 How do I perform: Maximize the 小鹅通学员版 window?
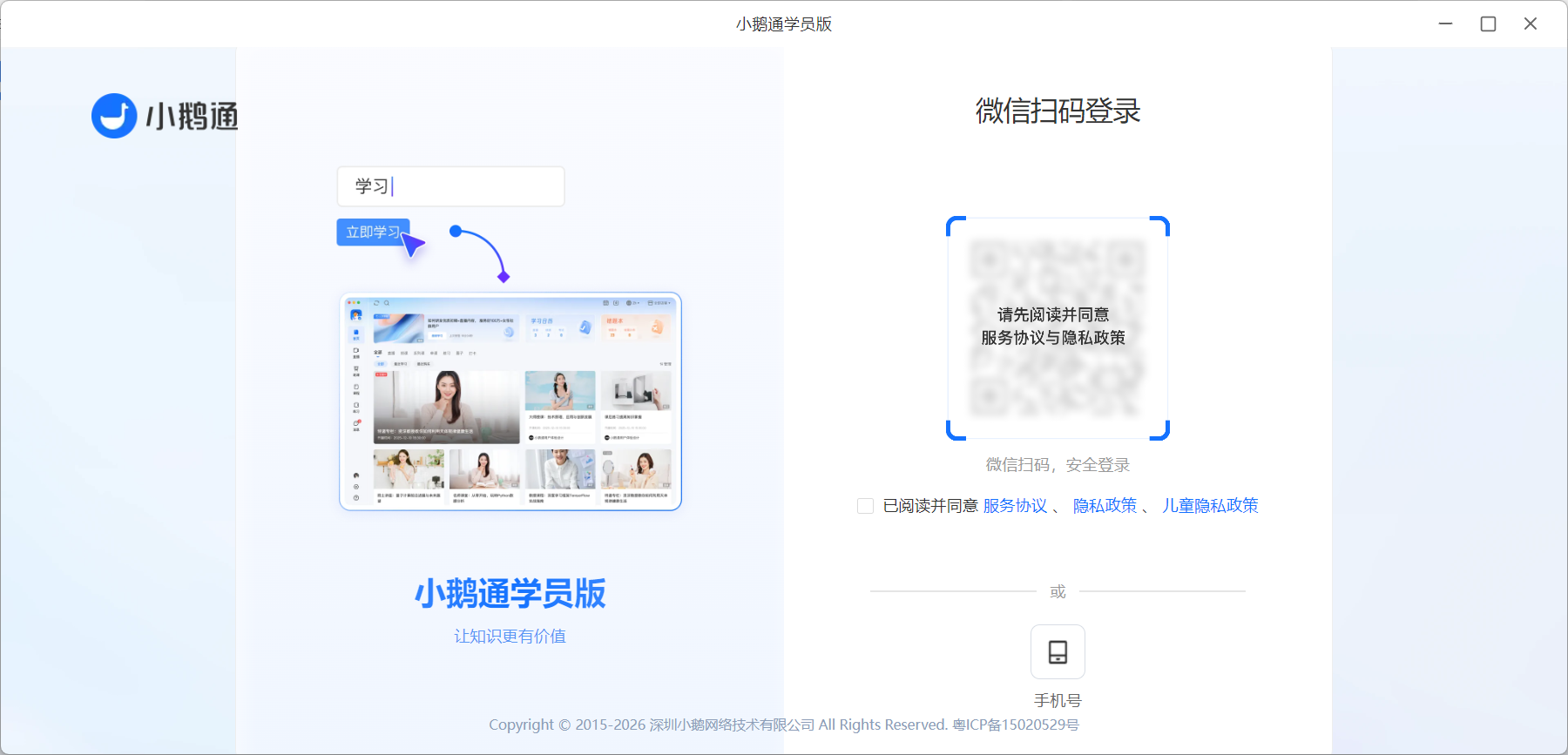coord(1488,24)
